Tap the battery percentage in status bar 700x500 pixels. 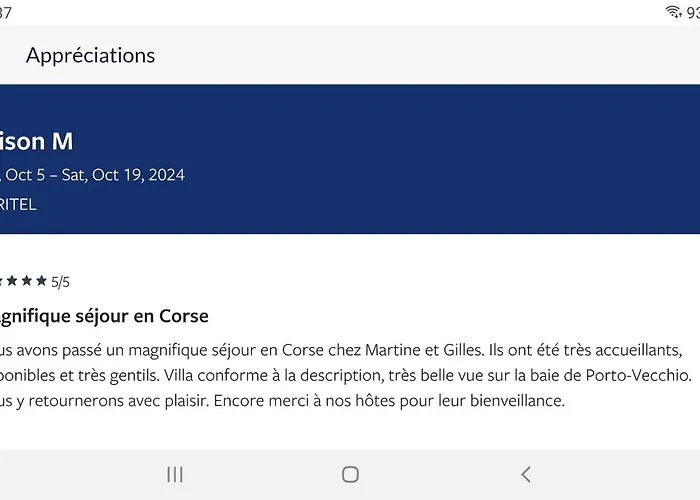click(x=691, y=11)
